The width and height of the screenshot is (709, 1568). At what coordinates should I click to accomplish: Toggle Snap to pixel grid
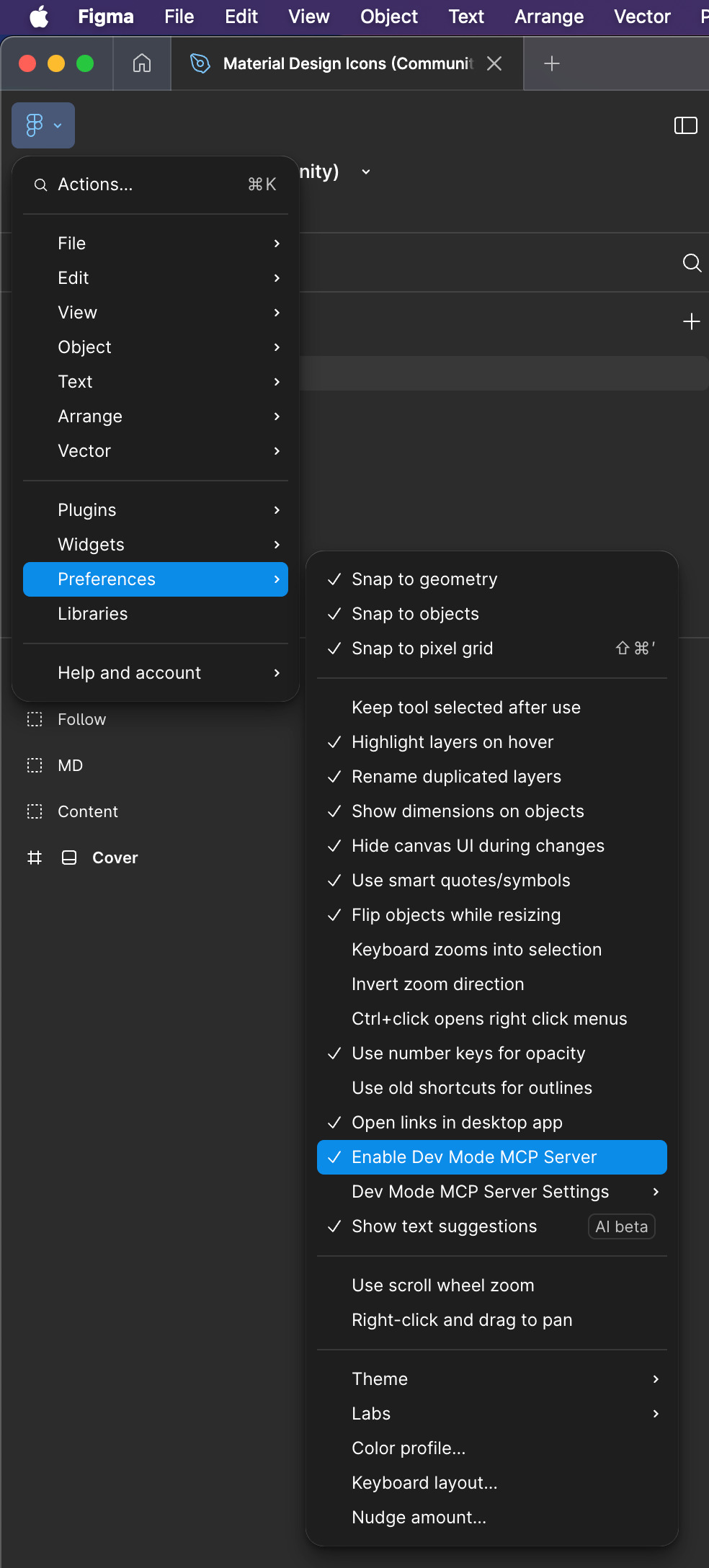pos(492,649)
